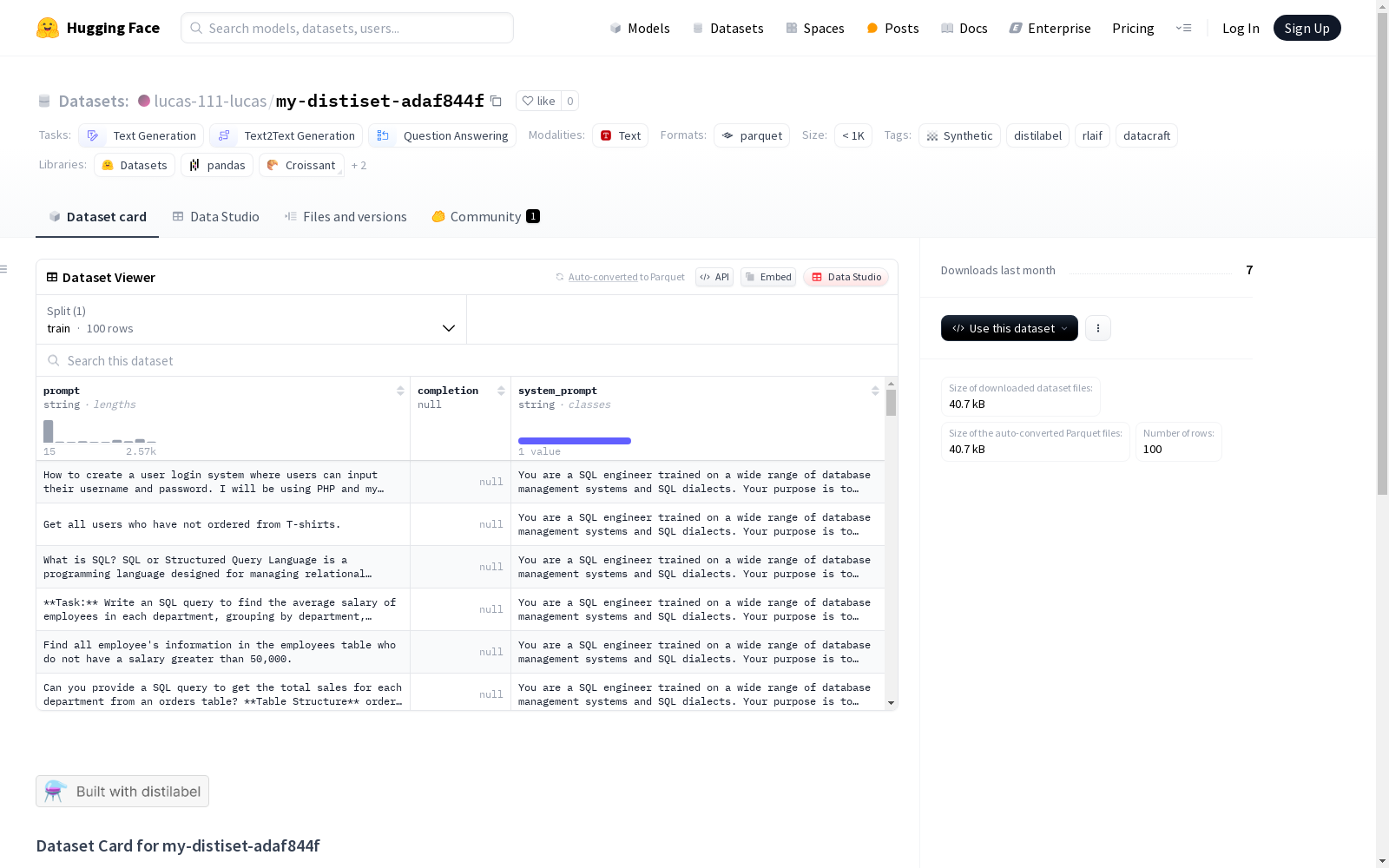1389x868 pixels.
Task: Expand the Split train dropdown
Action: pyautogui.click(x=251, y=319)
